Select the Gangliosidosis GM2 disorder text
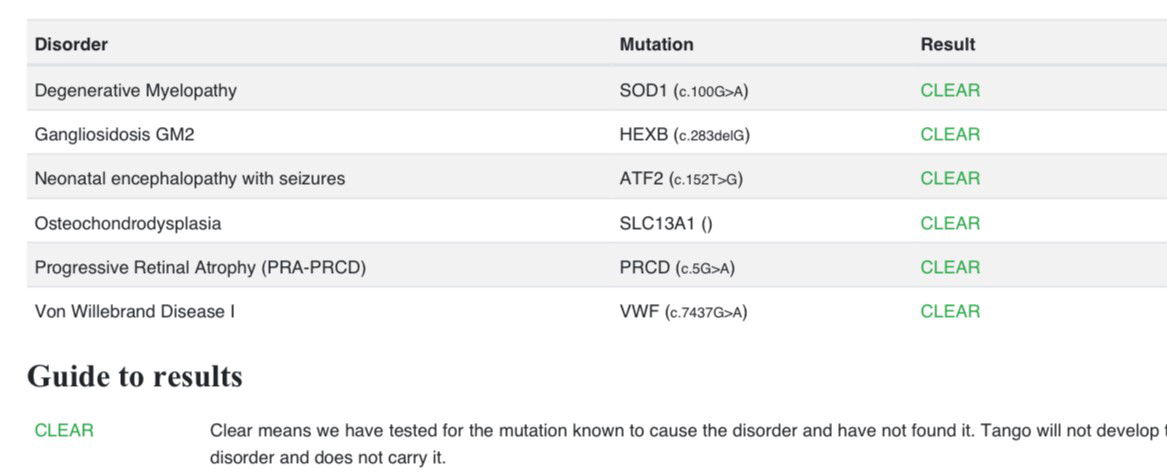The height and width of the screenshot is (474, 1167). coord(115,135)
